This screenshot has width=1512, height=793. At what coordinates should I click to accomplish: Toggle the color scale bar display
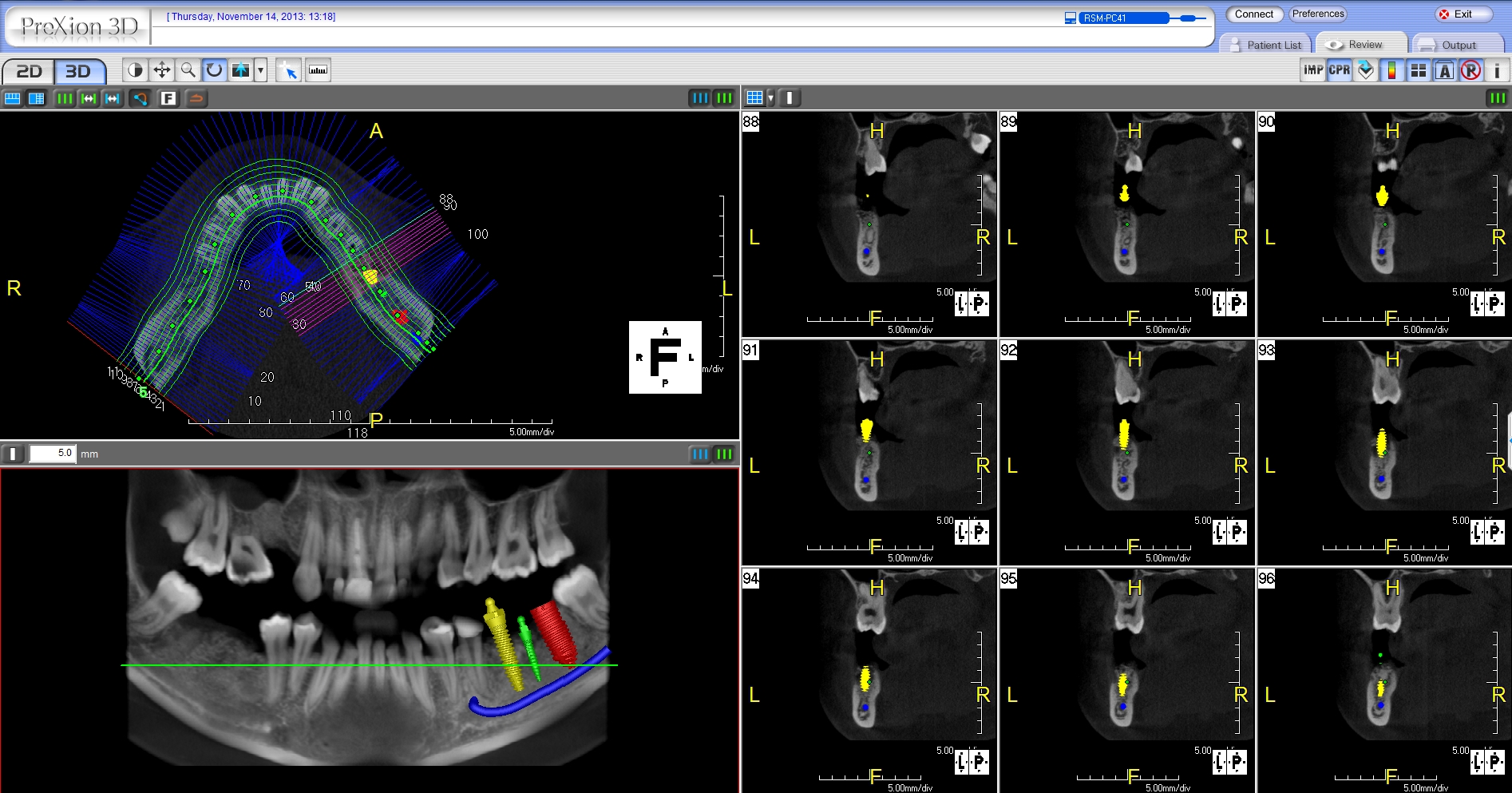pyautogui.click(x=1391, y=70)
